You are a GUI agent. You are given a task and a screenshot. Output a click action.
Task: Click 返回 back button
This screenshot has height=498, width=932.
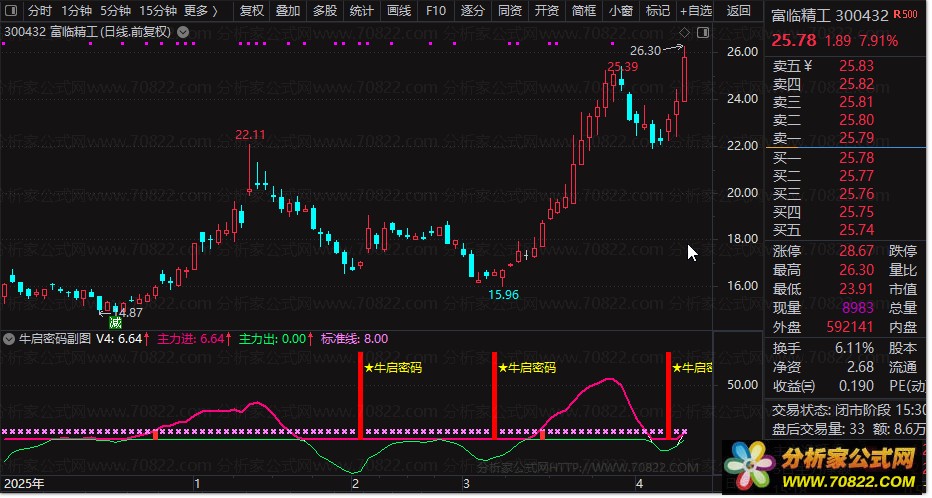pos(738,11)
